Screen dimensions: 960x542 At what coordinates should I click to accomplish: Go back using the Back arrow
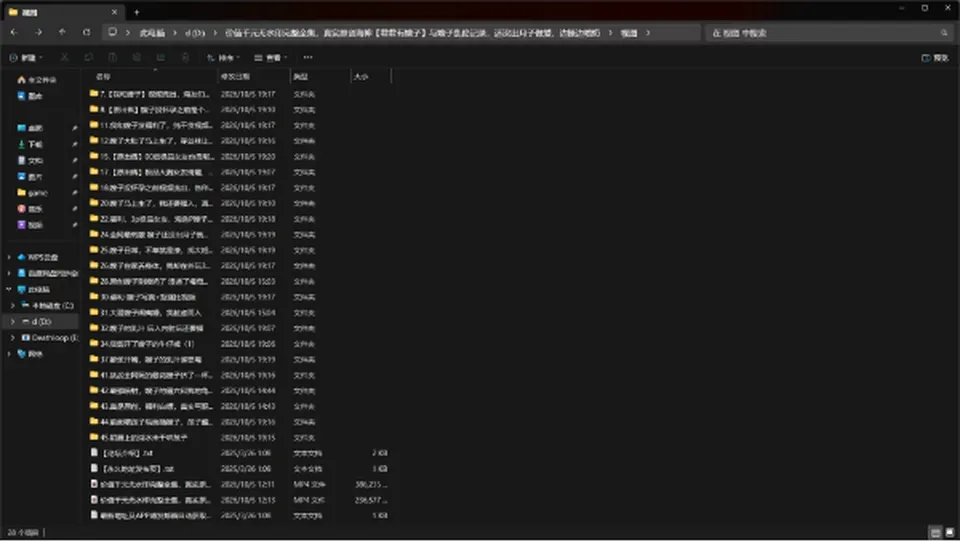(14, 32)
